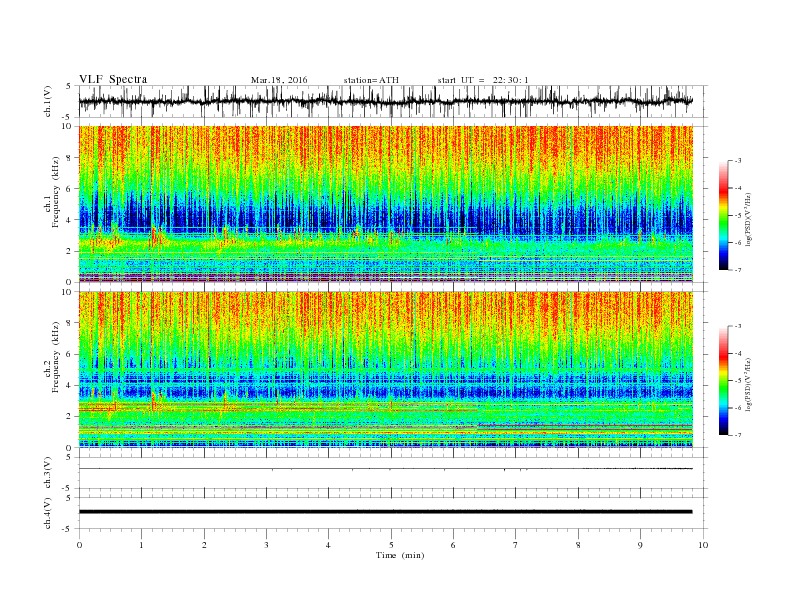This screenshot has height=612, width=792.
Task: Select the "ch.1 Frequency (kHz)" axis label
Action: (52, 191)
